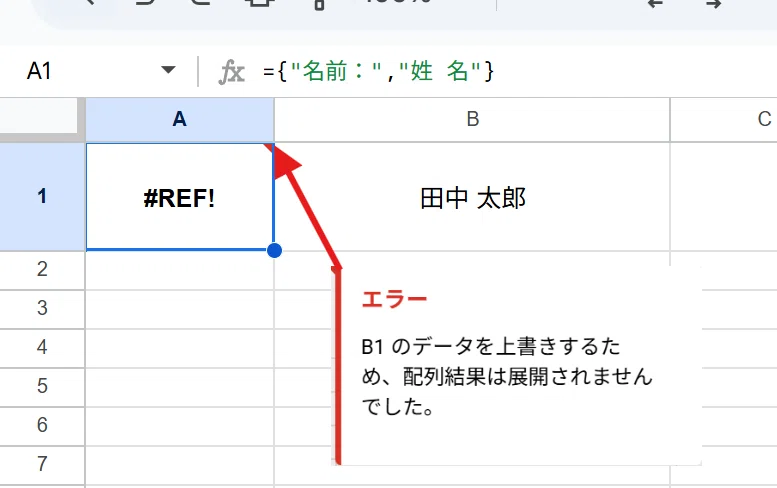
Task: Select row 3 header
Action: click(x=42, y=309)
